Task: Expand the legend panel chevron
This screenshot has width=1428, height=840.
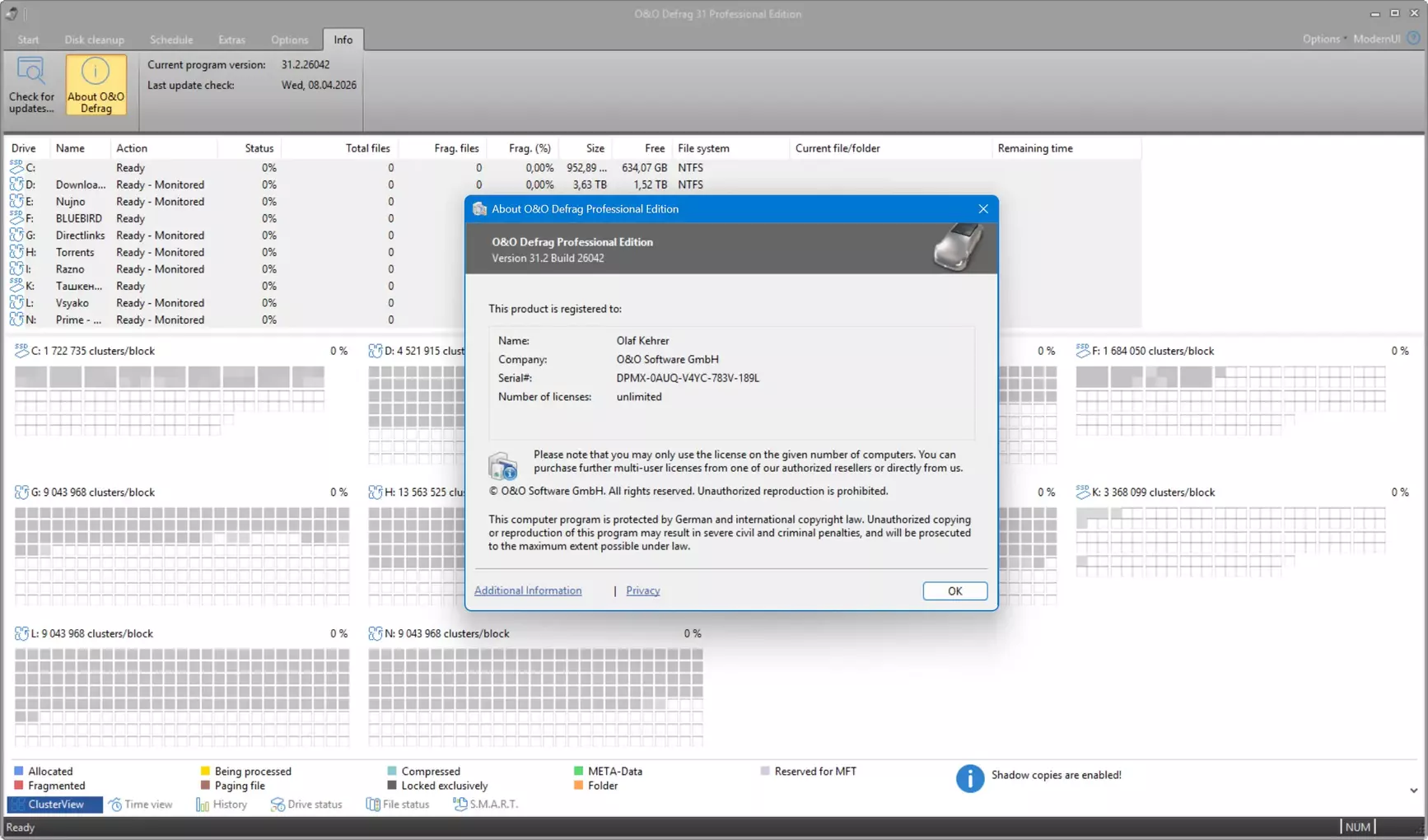Action: click(x=1413, y=791)
